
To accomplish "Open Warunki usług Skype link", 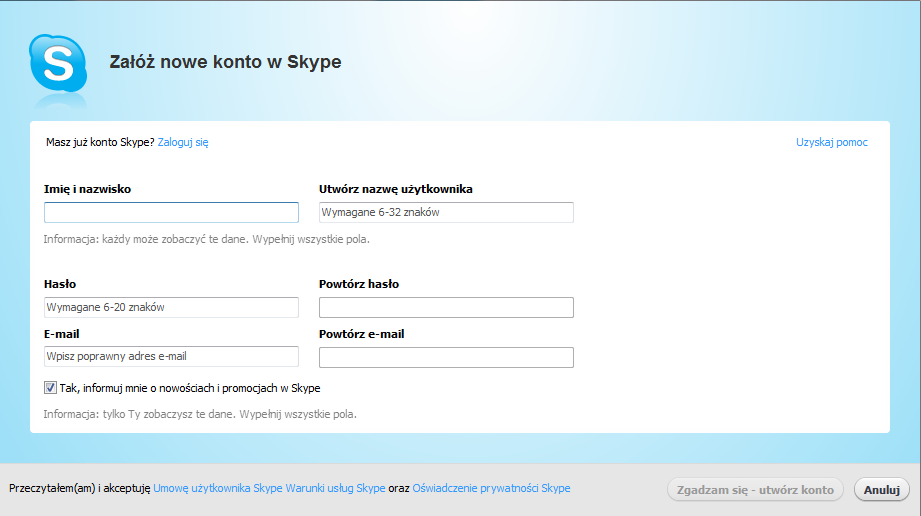I will [x=335, y=488].
